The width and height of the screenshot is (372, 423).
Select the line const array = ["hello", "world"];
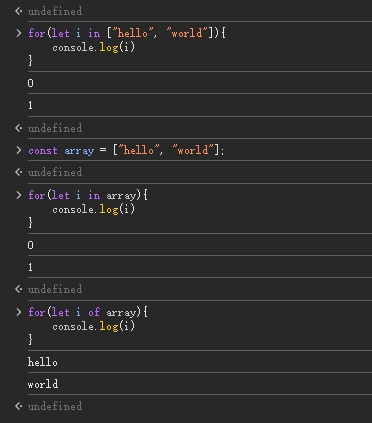click(x=126, y=150)
